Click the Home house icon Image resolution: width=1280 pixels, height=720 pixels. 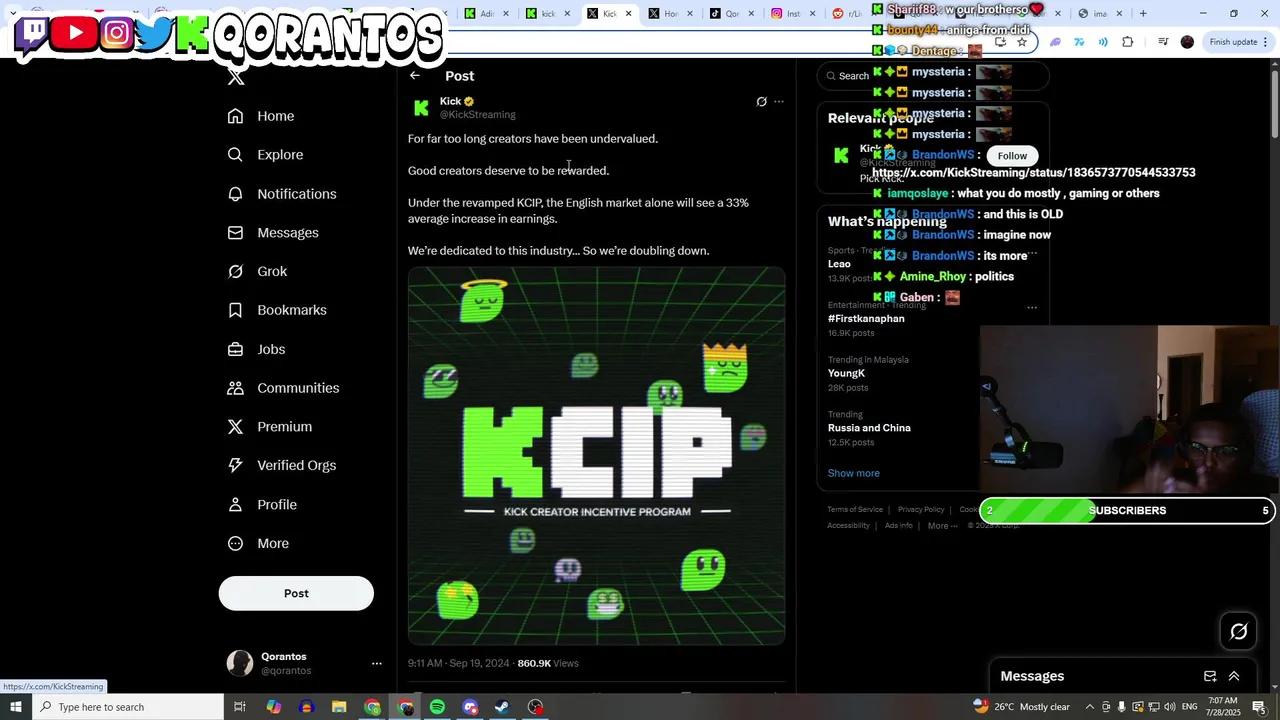pyautogui.click(x=235, y=116)
